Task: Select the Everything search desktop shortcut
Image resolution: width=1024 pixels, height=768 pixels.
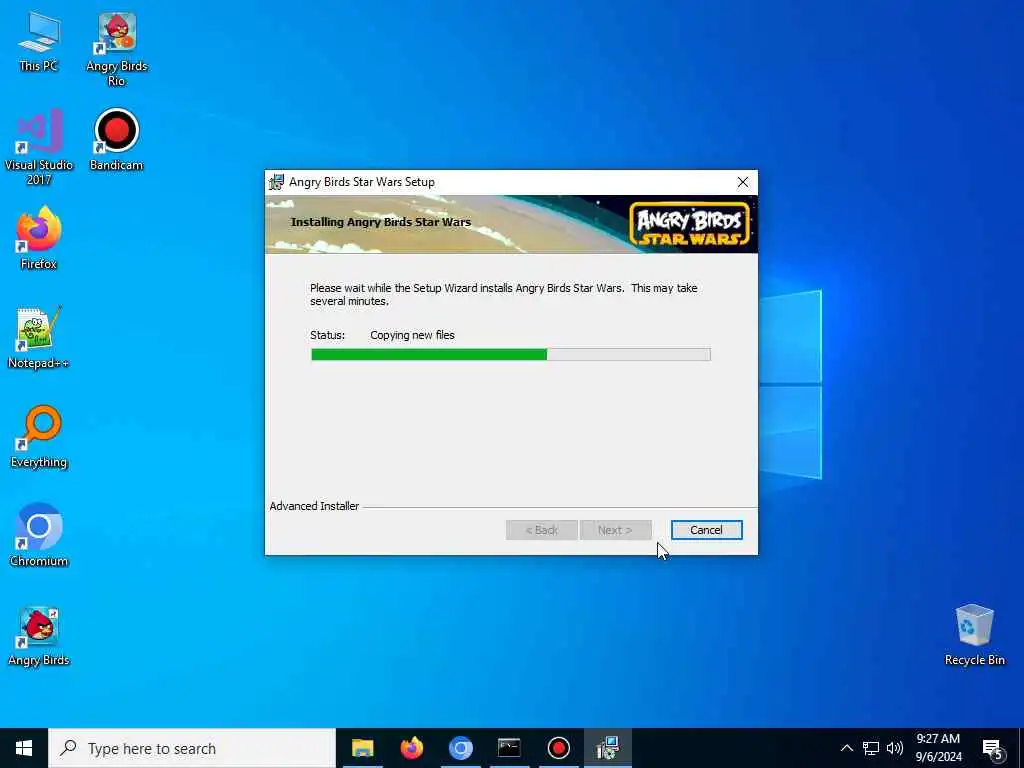Action: coord(39,437)
